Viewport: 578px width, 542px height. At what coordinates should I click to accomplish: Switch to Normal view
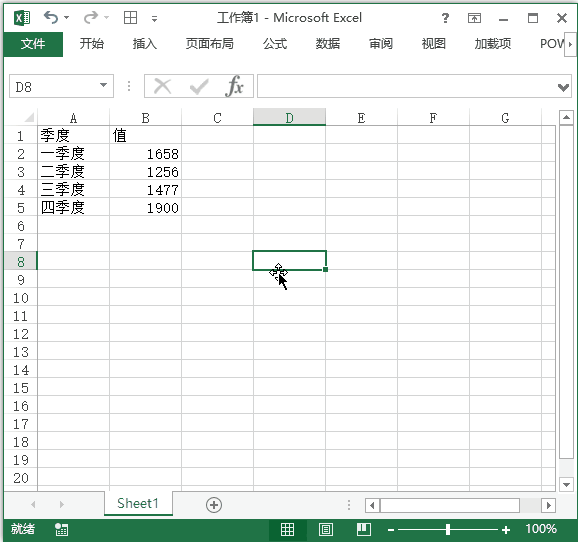pos(287,529)
